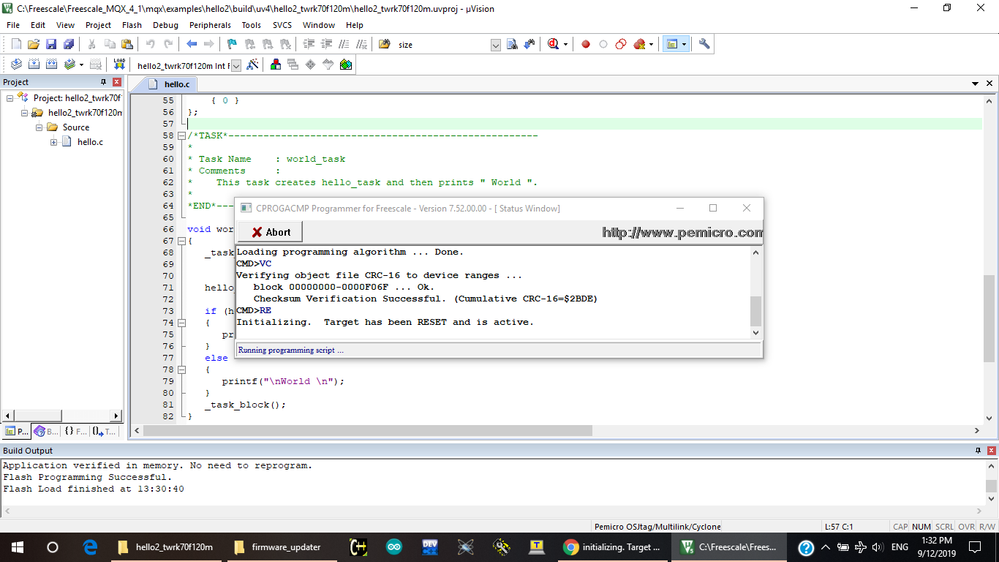Download to flash LOAD icon
The image size is (999, 562).
click(x=119, y=64)
